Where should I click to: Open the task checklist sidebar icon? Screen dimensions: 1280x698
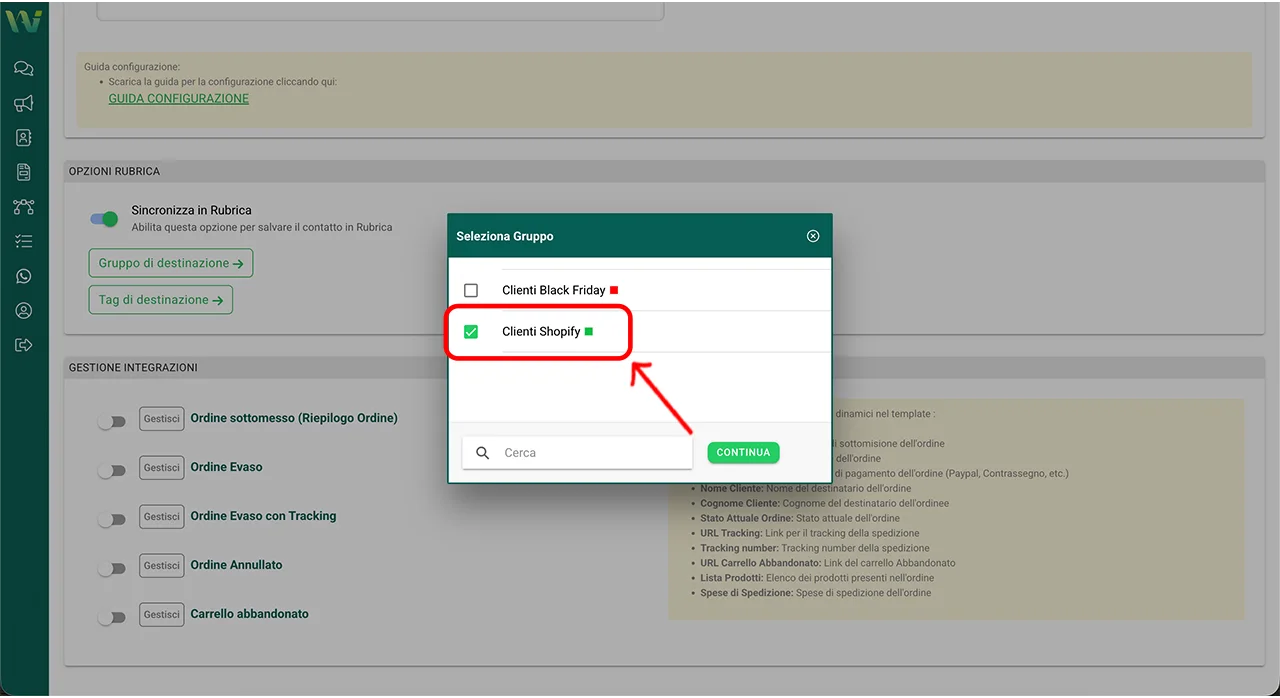click(x=24, y=242)
